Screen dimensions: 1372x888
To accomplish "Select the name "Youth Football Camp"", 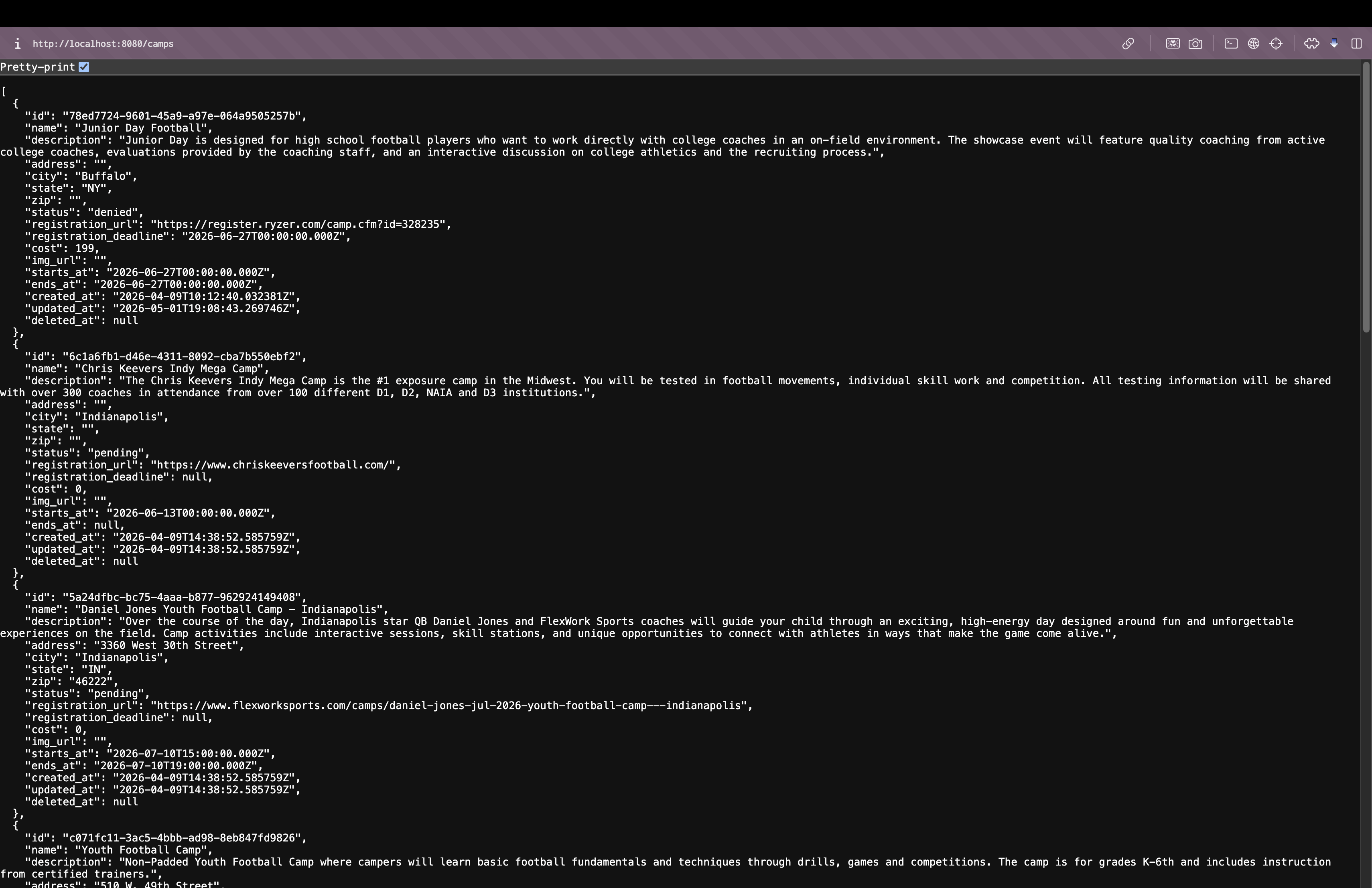I will coord(141,850).
